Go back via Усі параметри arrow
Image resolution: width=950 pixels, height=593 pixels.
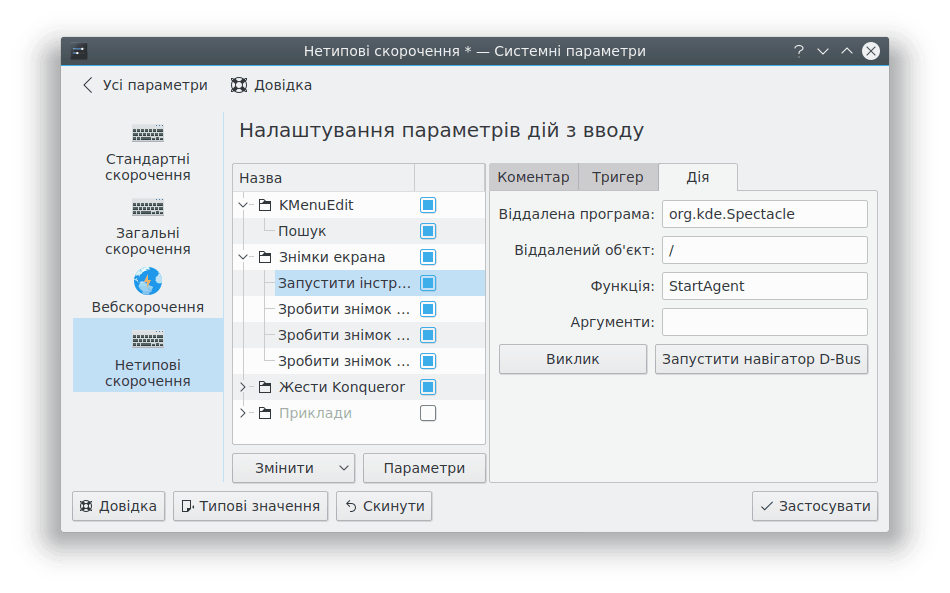click(88, 85)
